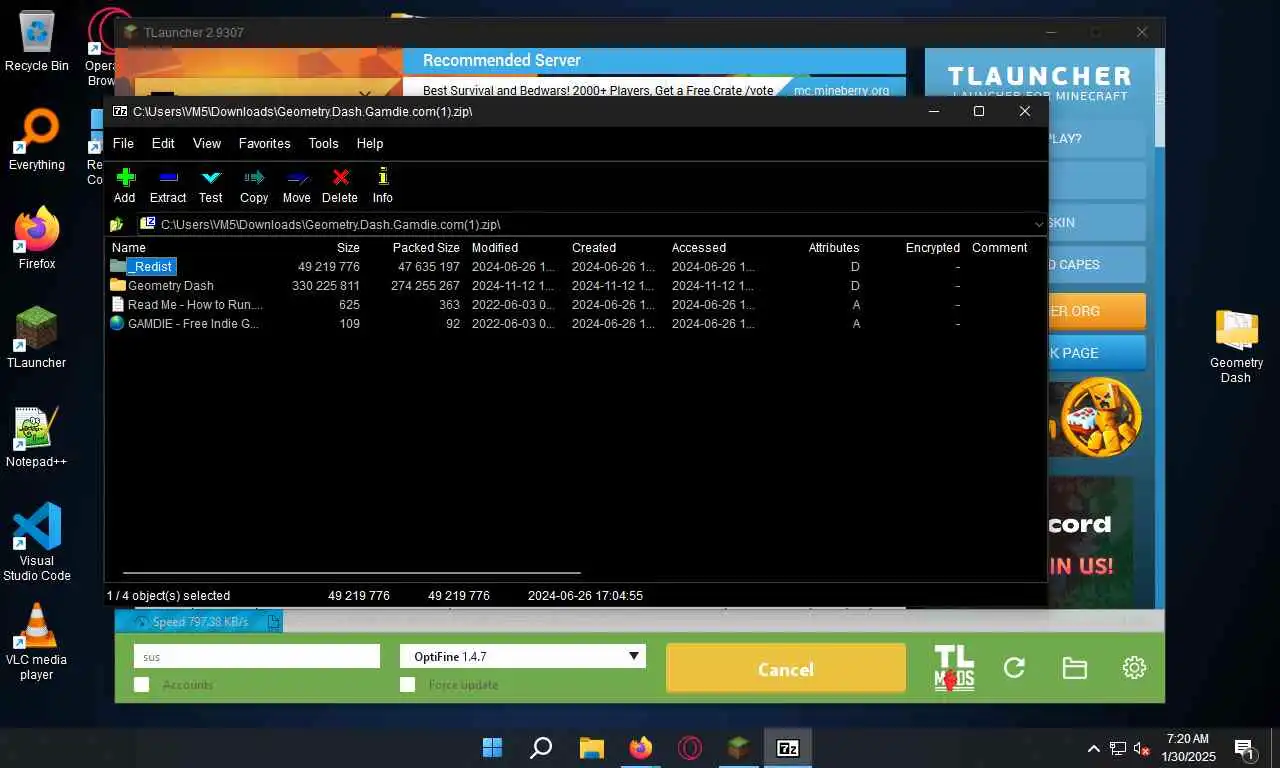Toggle the Force update checkbox

point(407,685)
